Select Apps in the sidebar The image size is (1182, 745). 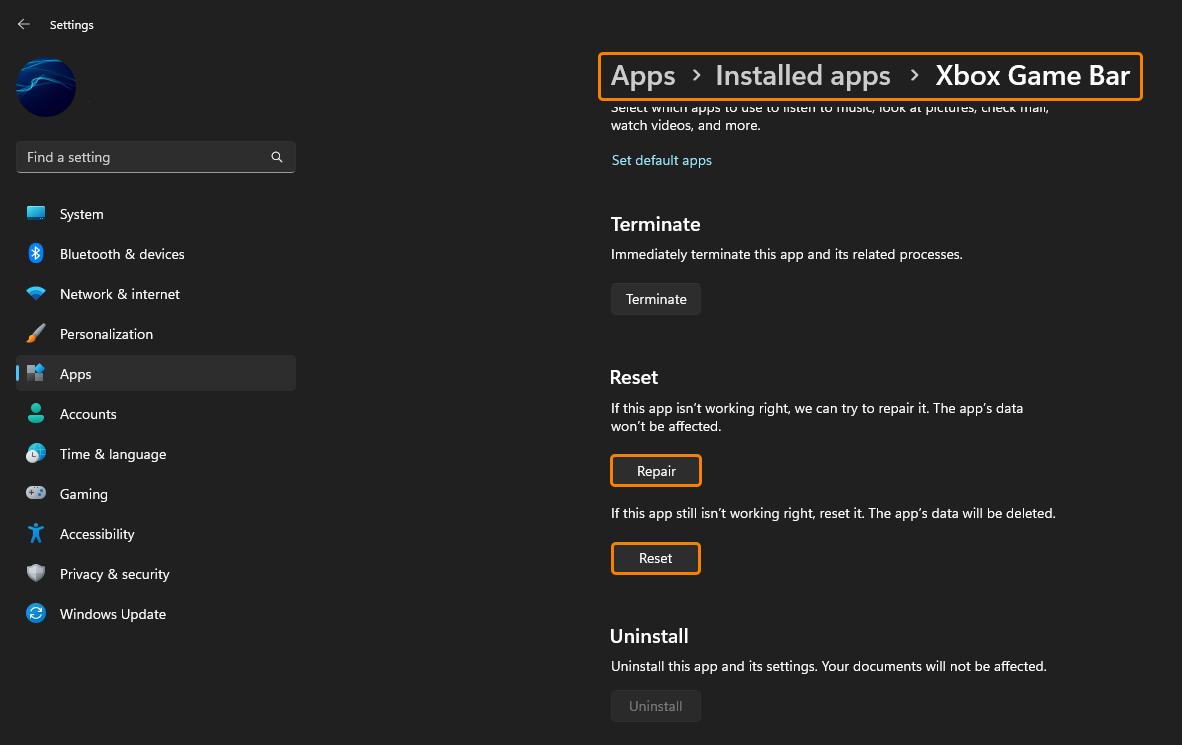coord(155,374)
